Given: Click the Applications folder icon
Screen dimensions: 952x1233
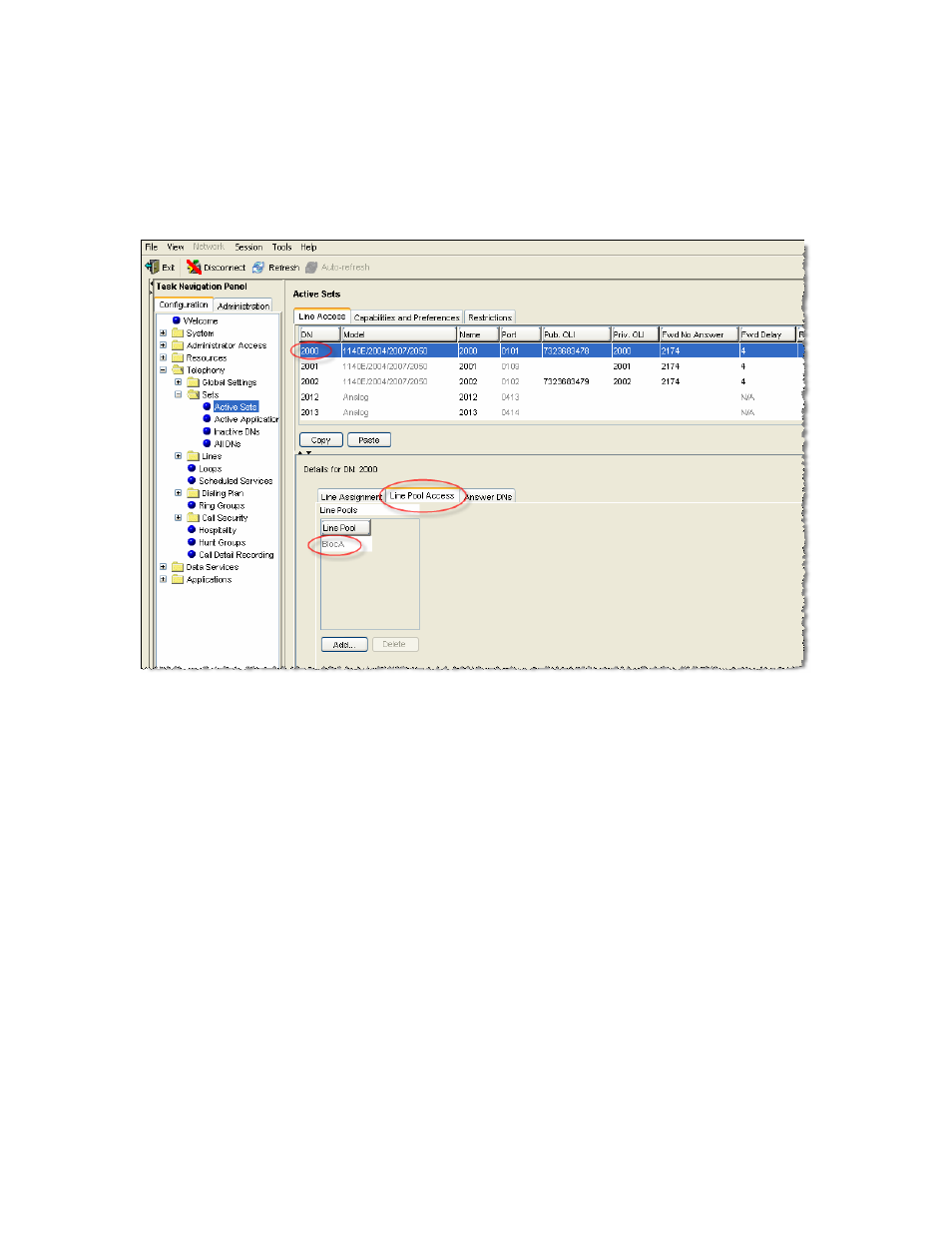Looking at the screenshot, I should [178, 579].
